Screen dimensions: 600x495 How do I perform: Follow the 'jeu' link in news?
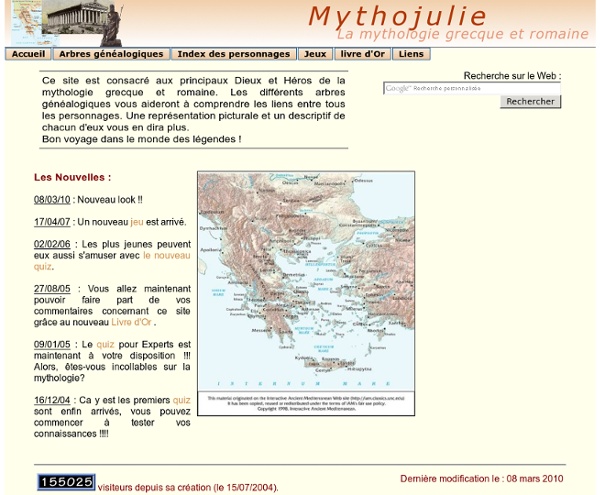point(137,222)
